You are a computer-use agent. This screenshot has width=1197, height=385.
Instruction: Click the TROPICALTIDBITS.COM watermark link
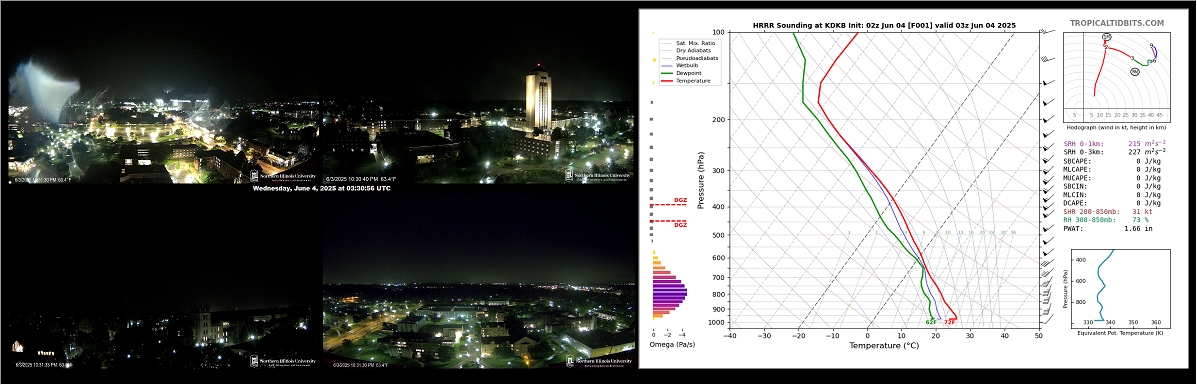coord(1117,24)
